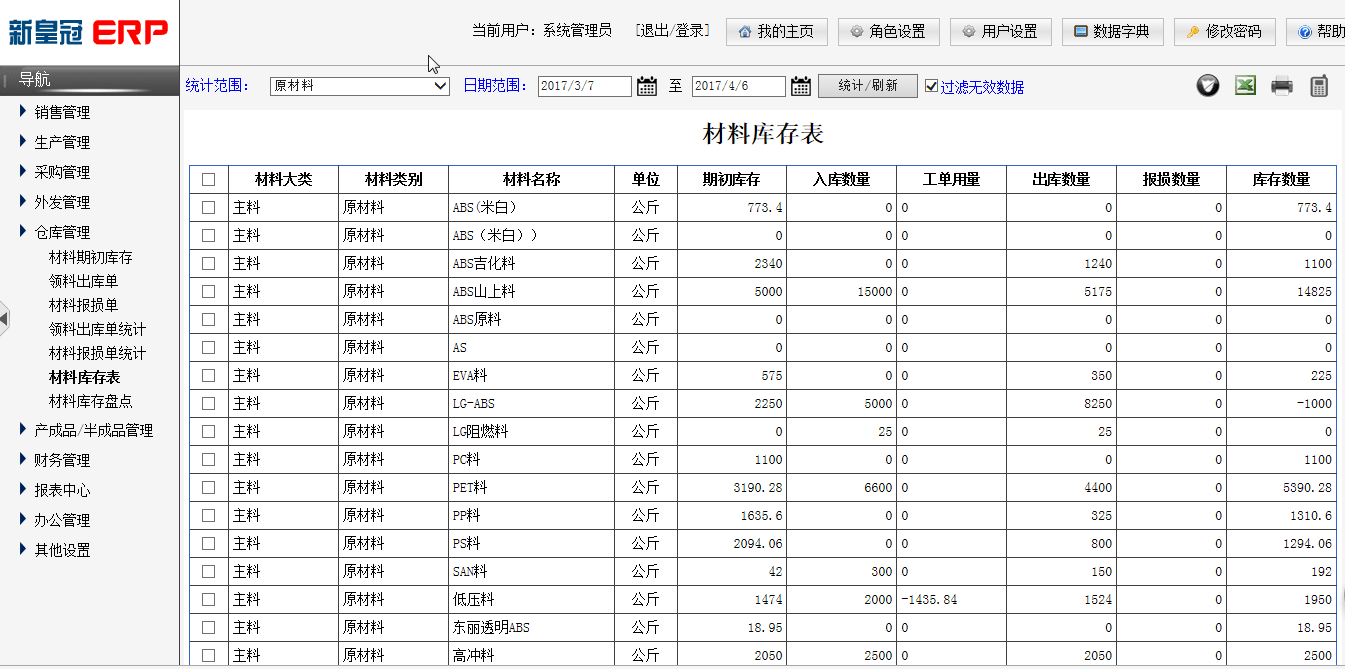Image resolution: width=1345 pixels, height=669 pixels.
Task: Click the shield icon in toolbar
Action: 1208,86
